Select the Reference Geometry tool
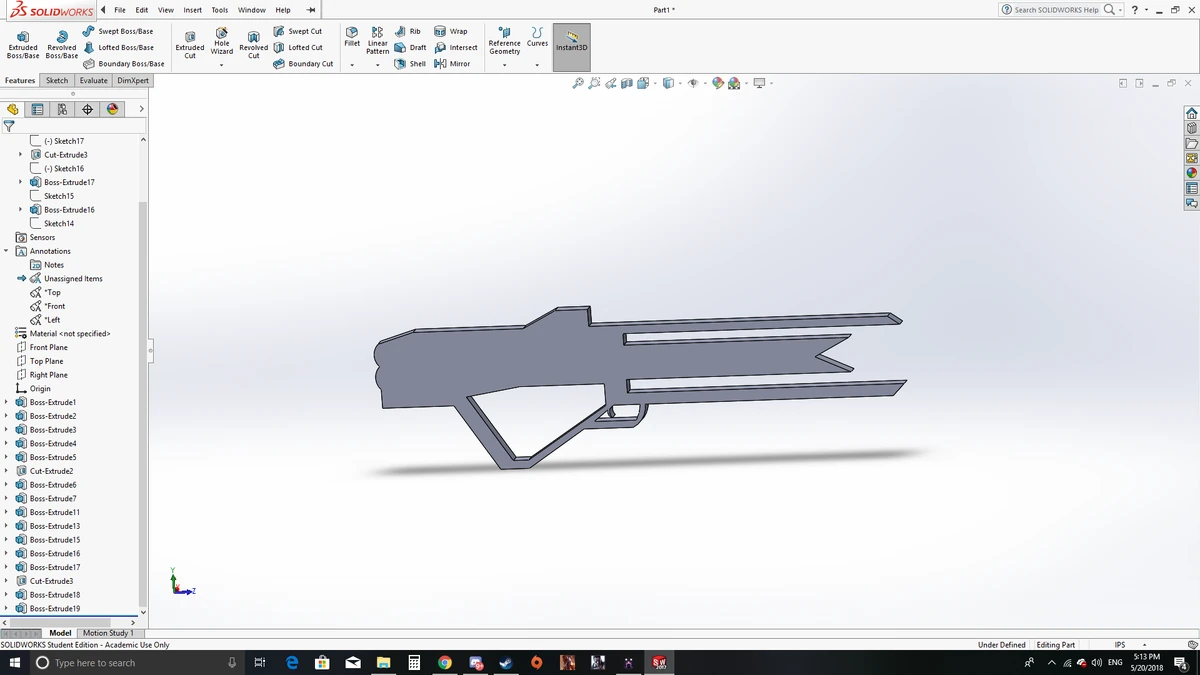 click(x=504, y=44)
